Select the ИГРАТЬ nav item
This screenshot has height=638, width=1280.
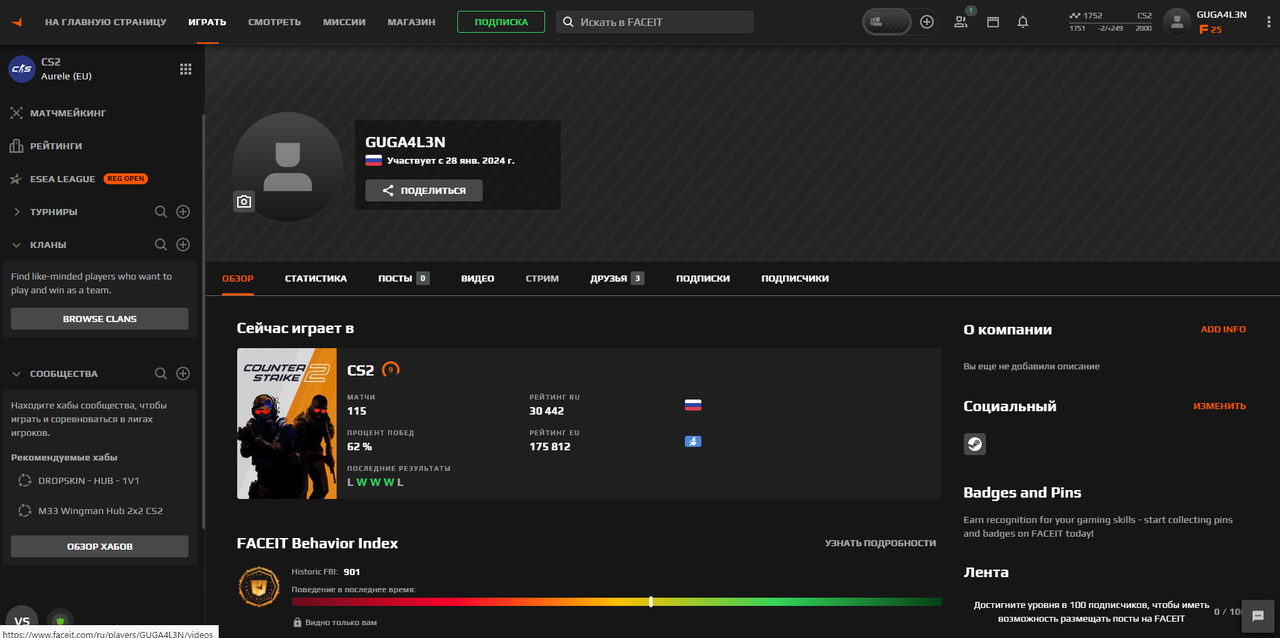pyautogui.click(x=208, y=22)
